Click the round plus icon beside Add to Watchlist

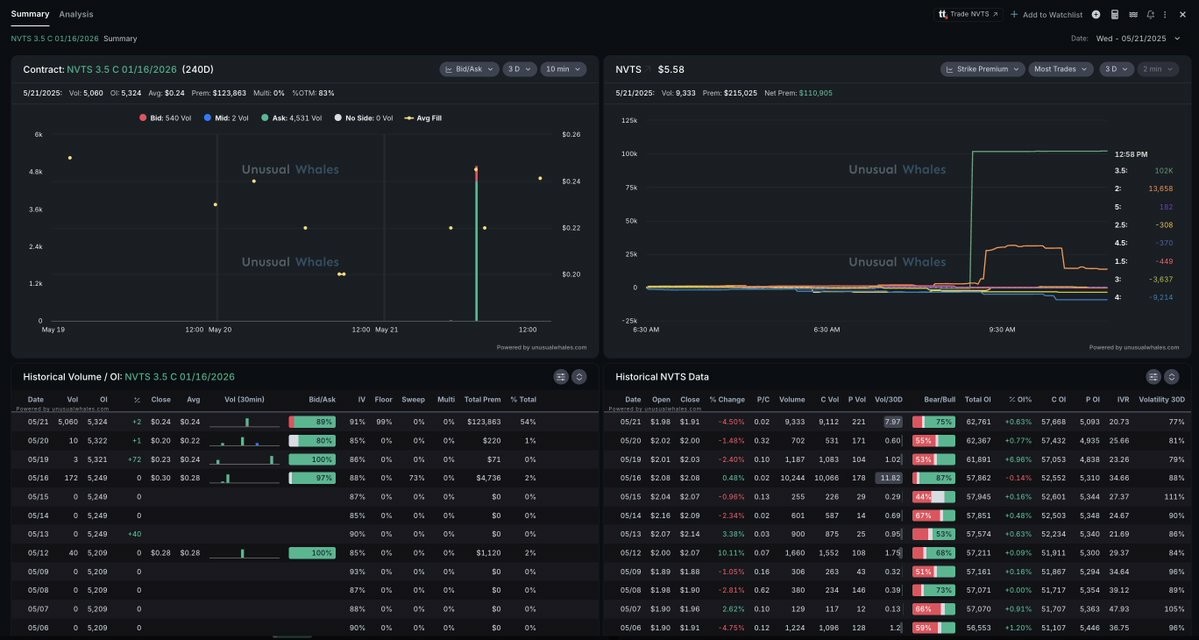[1096, 15]
